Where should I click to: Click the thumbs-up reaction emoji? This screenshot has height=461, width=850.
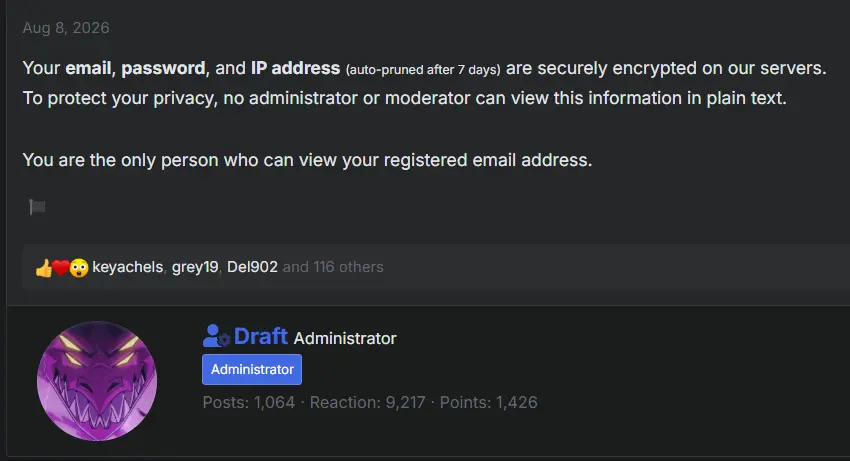43,267
